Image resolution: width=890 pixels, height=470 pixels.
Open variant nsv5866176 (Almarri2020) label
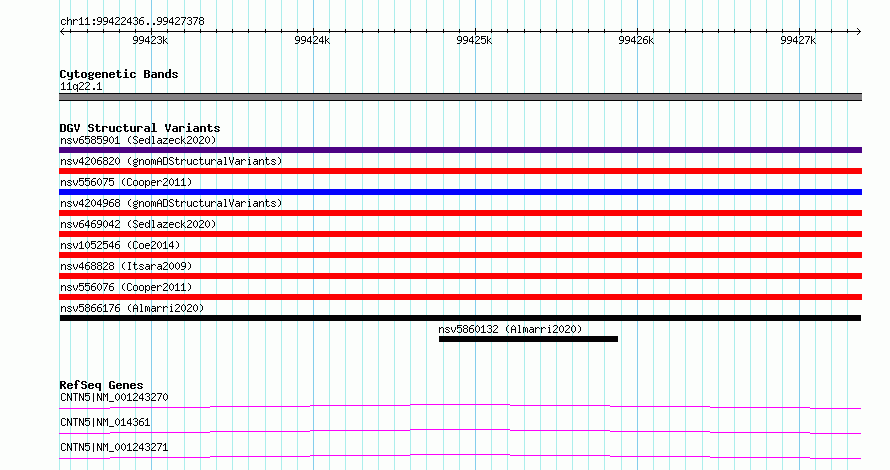[132, 308]
